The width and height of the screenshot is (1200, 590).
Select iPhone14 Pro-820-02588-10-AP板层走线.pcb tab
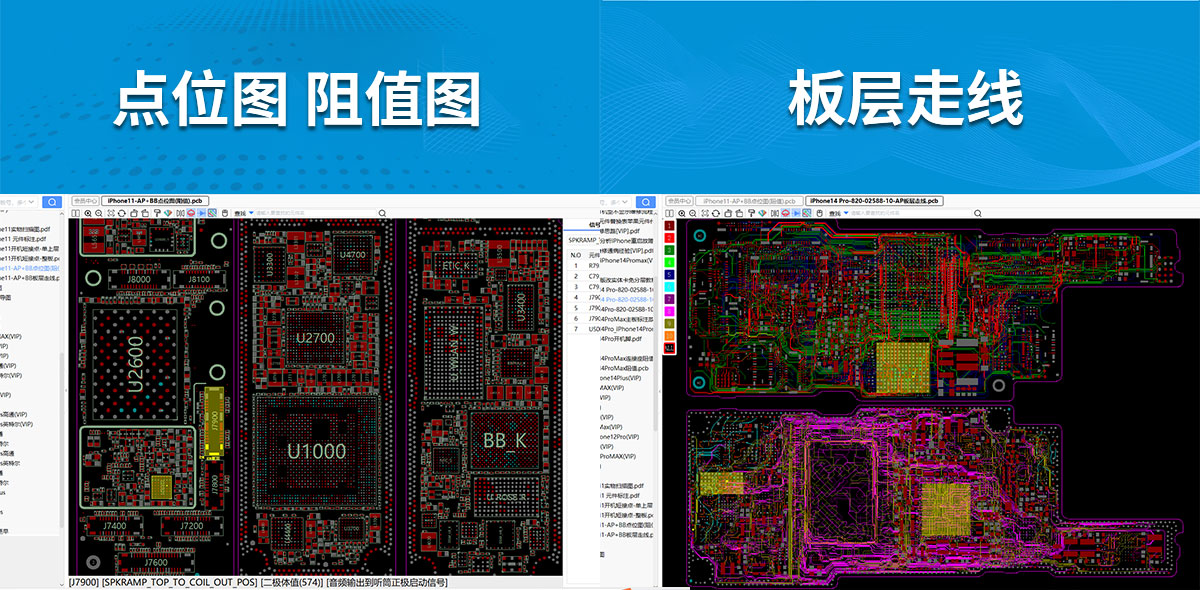pos(875,201)
